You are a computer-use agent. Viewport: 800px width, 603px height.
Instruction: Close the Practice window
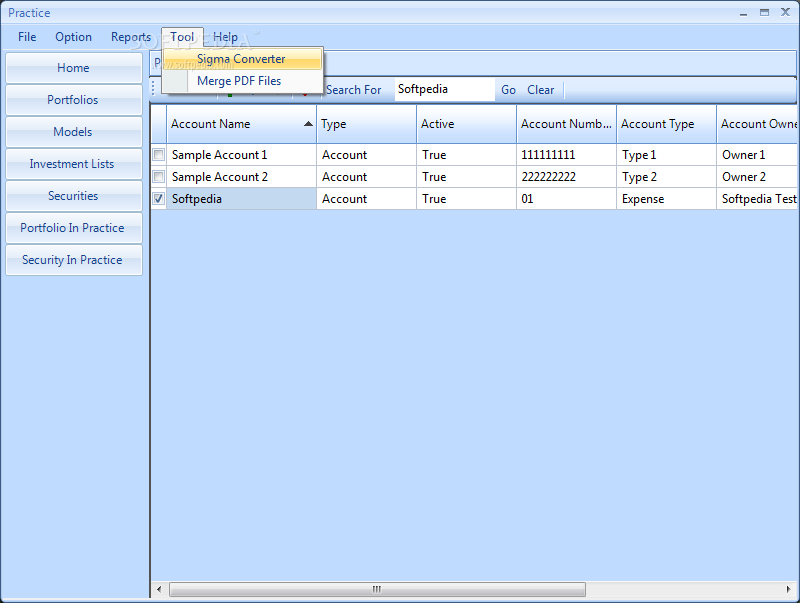click(x=785, y=12)
